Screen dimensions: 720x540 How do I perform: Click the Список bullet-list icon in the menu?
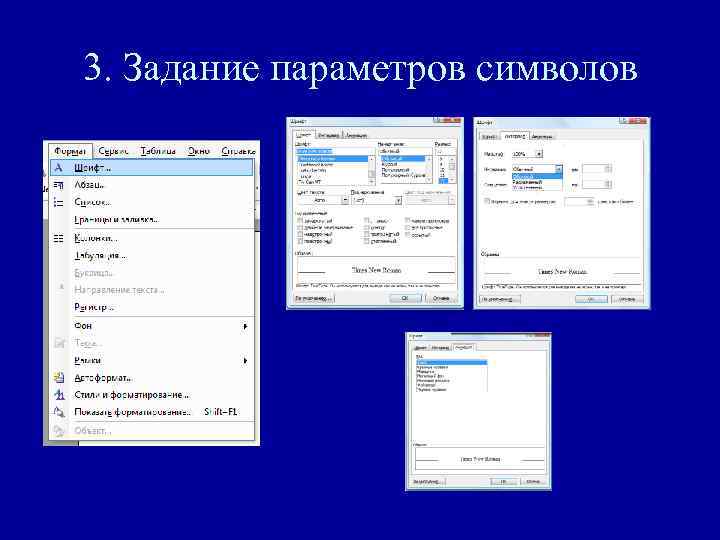point(58,202)
